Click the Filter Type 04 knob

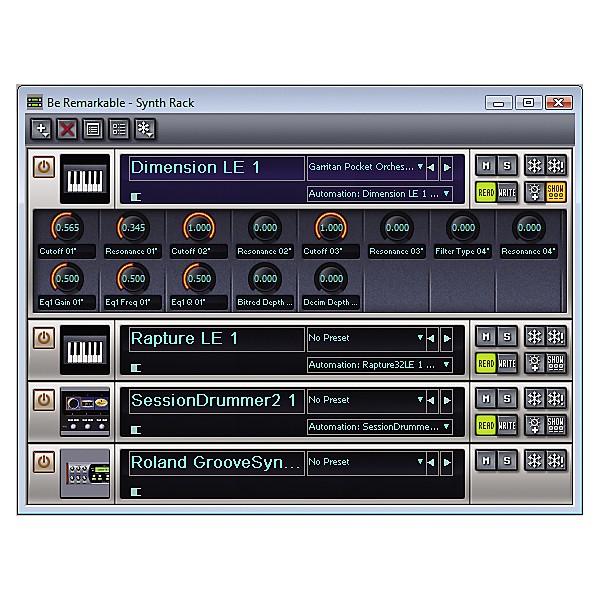click(x=463, y=227)
